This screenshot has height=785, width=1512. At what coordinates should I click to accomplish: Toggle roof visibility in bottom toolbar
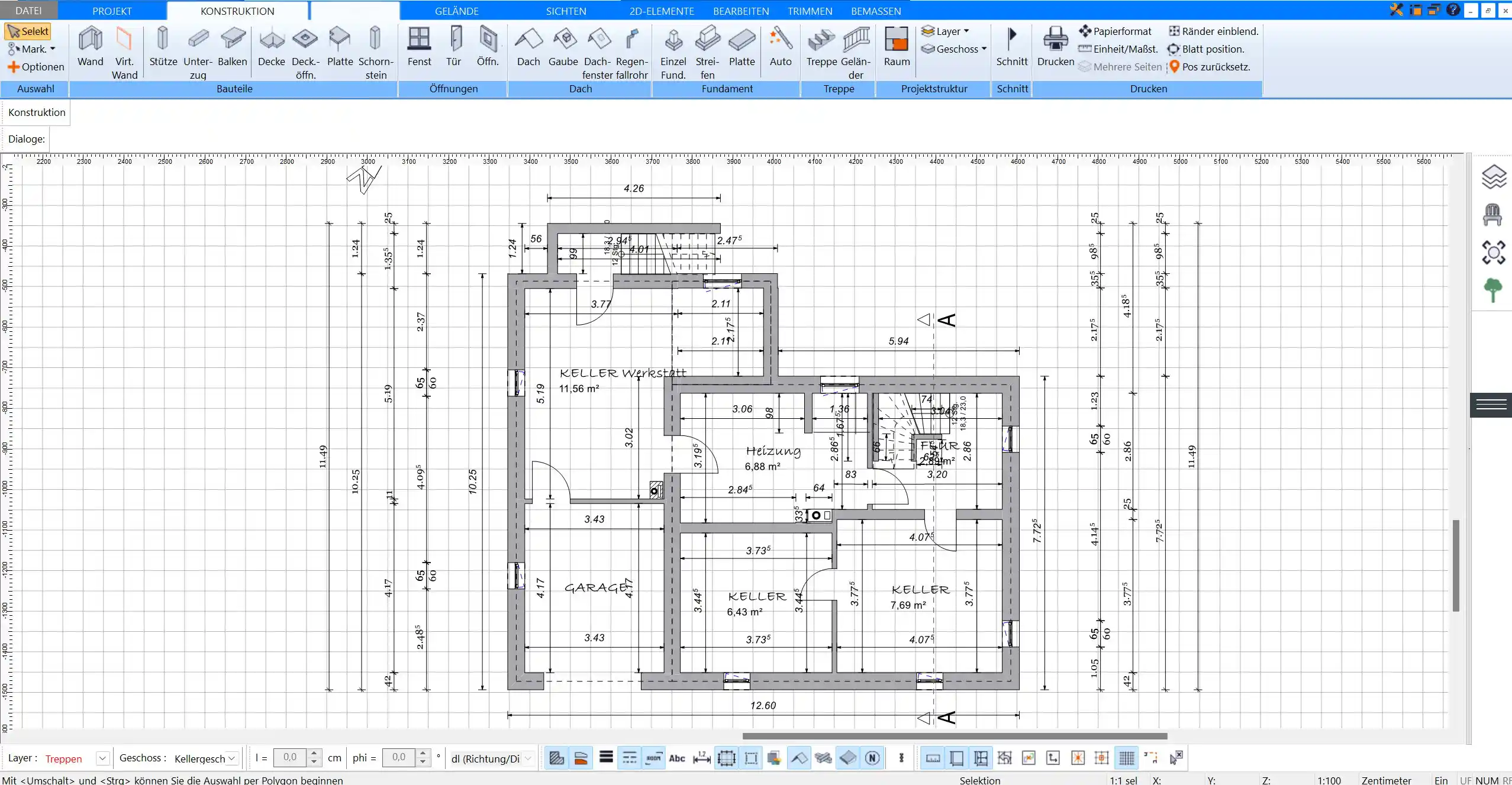coord(799,758)
